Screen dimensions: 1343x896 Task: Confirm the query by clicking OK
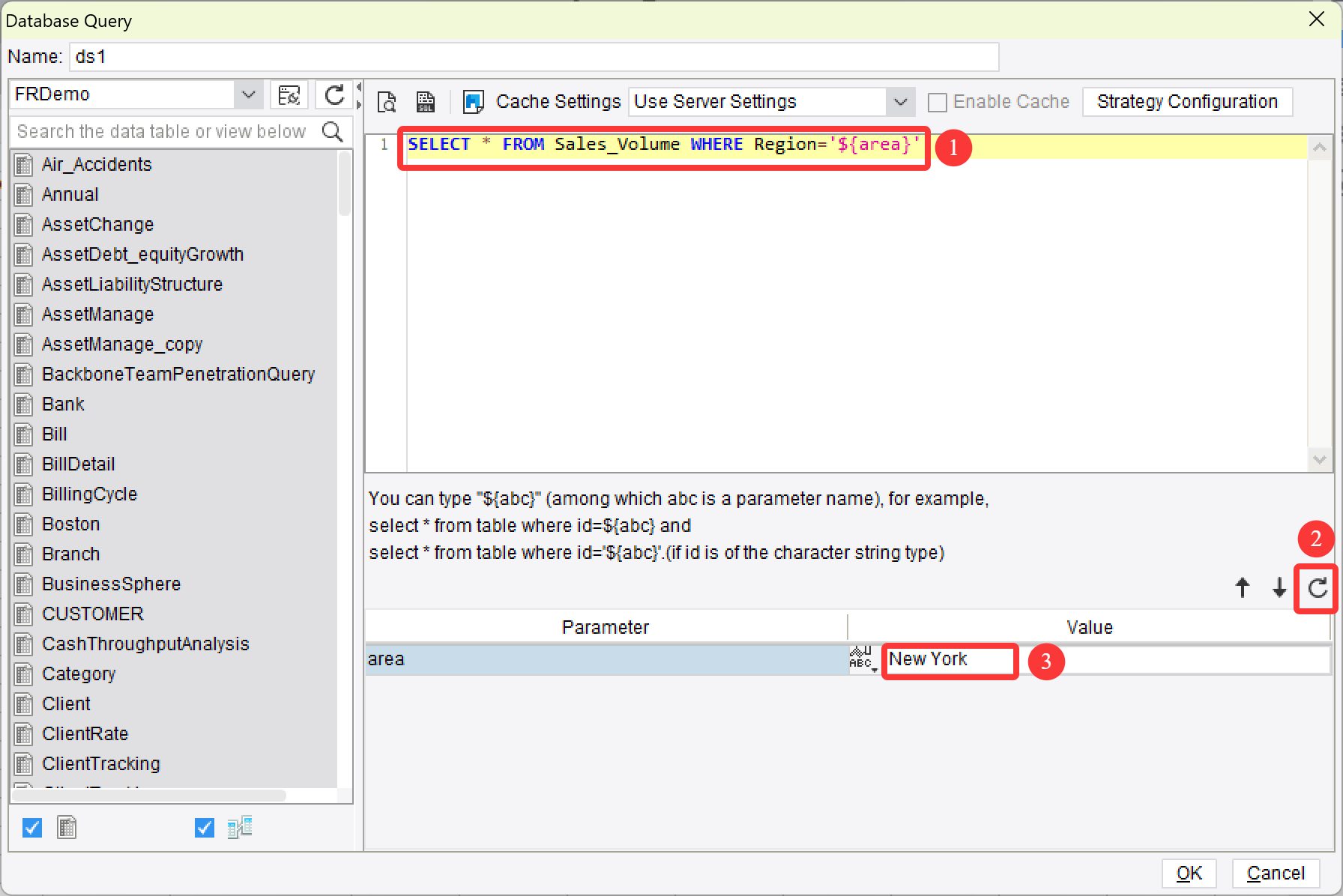[1189, 873]
